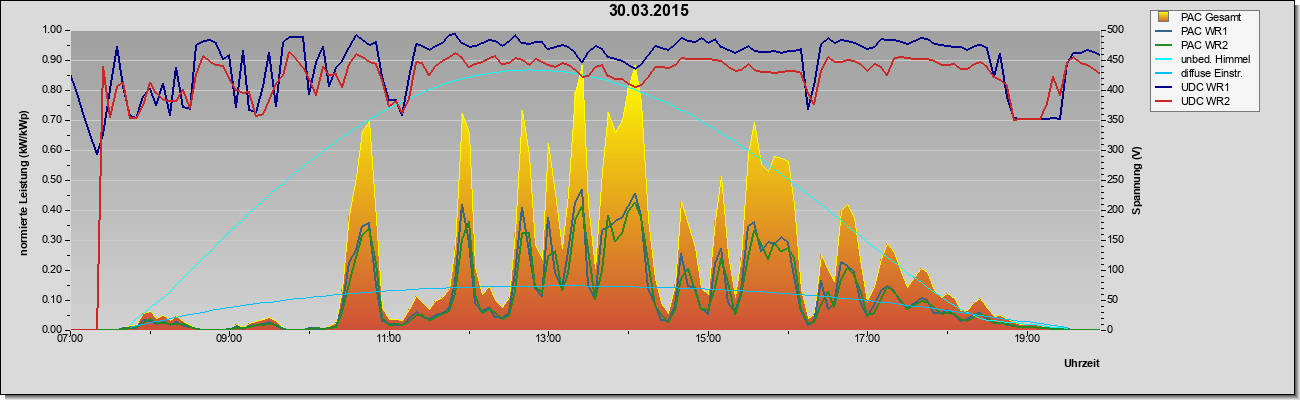This screenshot has height=400, width=1300.
Task: Click the Spannung (V) axis title
Action: tap(1137, 180)
